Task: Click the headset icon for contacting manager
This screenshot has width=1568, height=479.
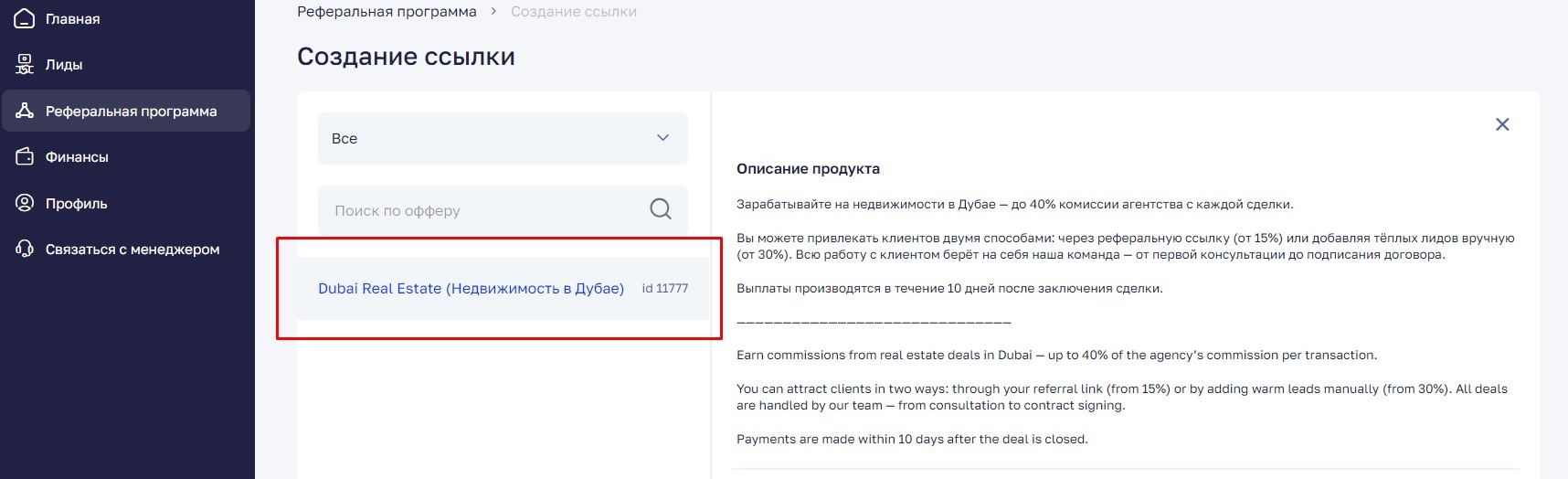Action: [x=25, y=249]
